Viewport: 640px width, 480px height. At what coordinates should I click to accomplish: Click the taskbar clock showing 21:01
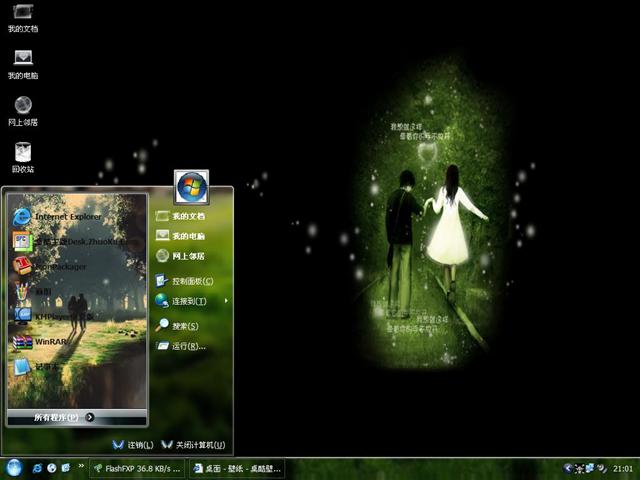click(x=622, y=469)
